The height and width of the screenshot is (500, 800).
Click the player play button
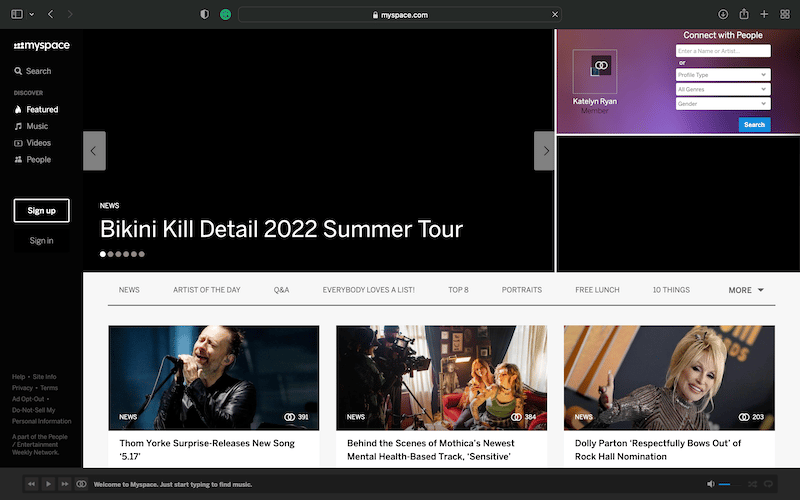coord(48,484)
